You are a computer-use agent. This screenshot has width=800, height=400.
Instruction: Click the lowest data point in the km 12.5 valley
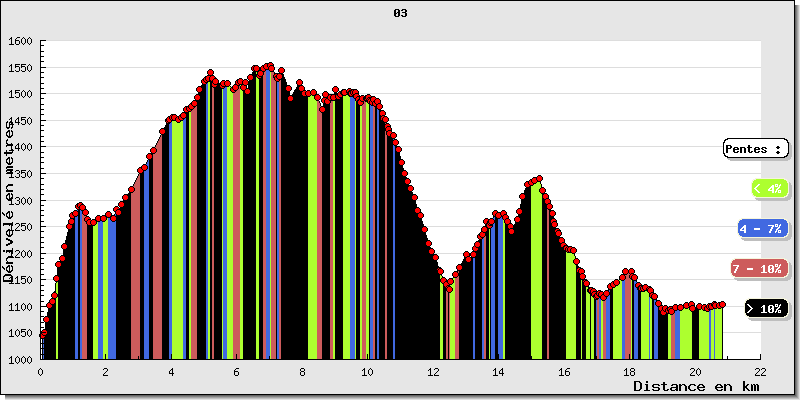(x=449, y=290)
